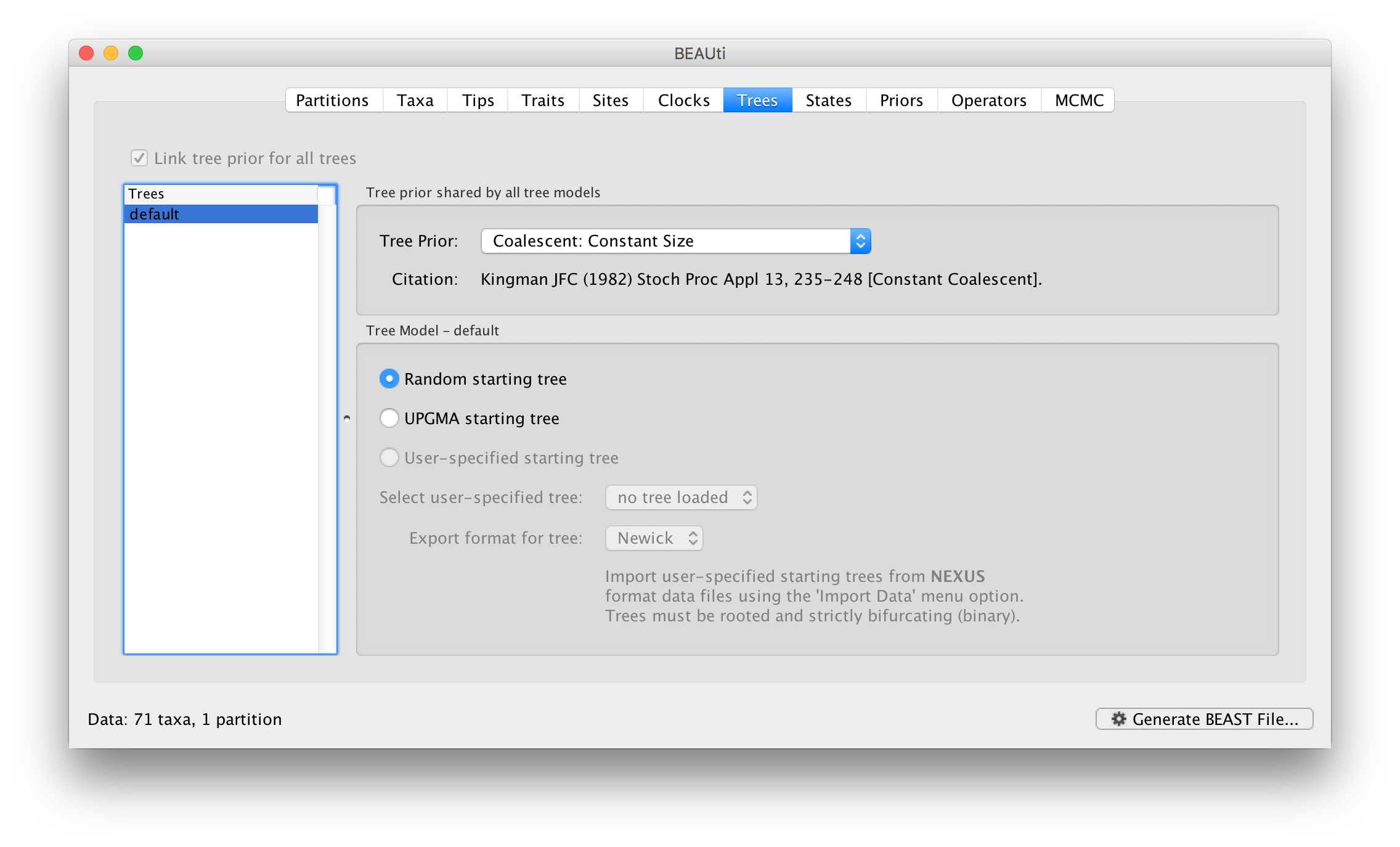The width and height of the screenshot is (1400, 847).
Task: Open the Operators tab
Action: click(989, 100)
